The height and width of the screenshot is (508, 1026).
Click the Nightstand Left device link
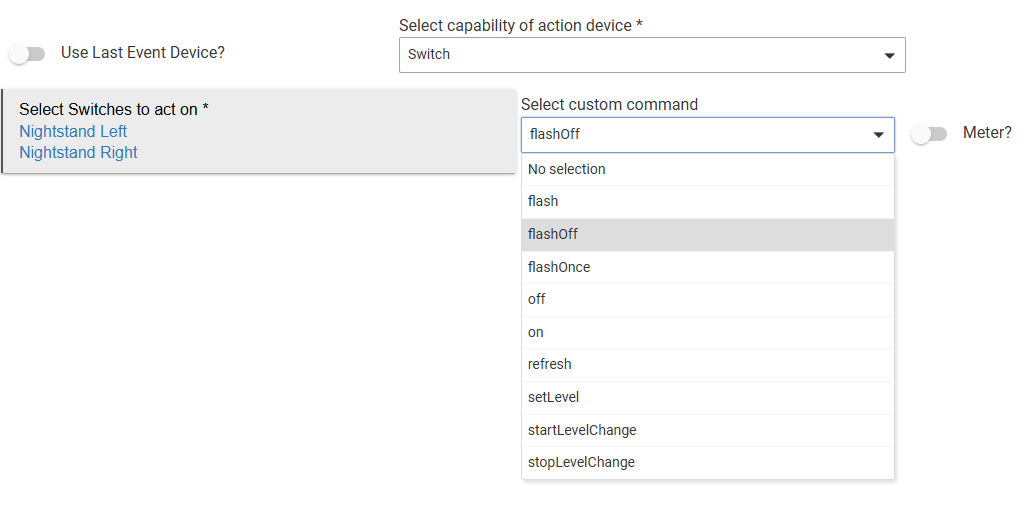pyautogui.click(x=73, y=131)
